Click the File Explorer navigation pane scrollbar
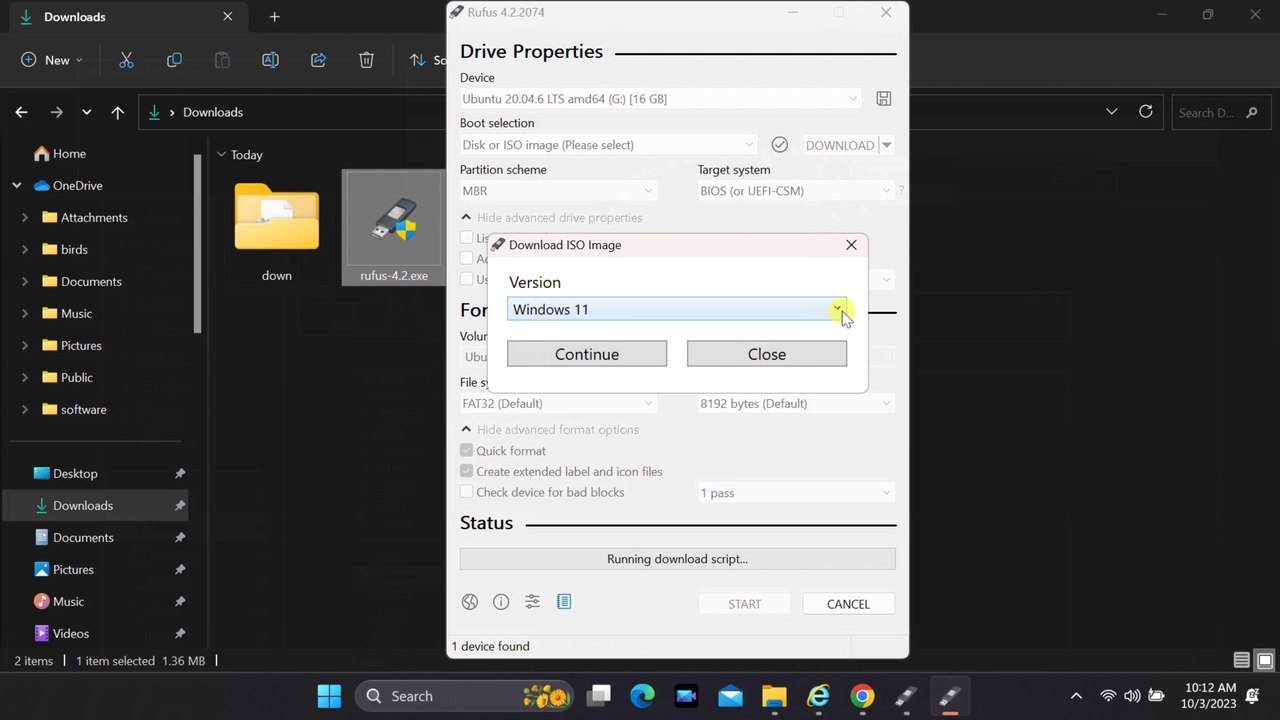Viewport: 1280px width, 720px height. point(198,245)
